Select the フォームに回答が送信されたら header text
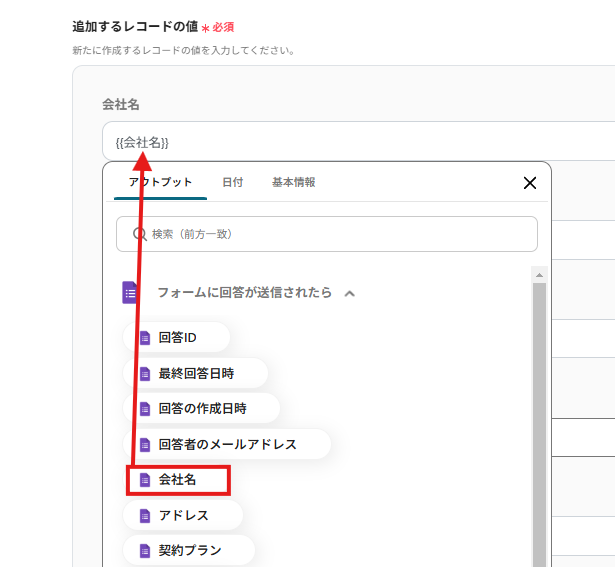This screenshot has height=567, width=615. click(244, 293)
